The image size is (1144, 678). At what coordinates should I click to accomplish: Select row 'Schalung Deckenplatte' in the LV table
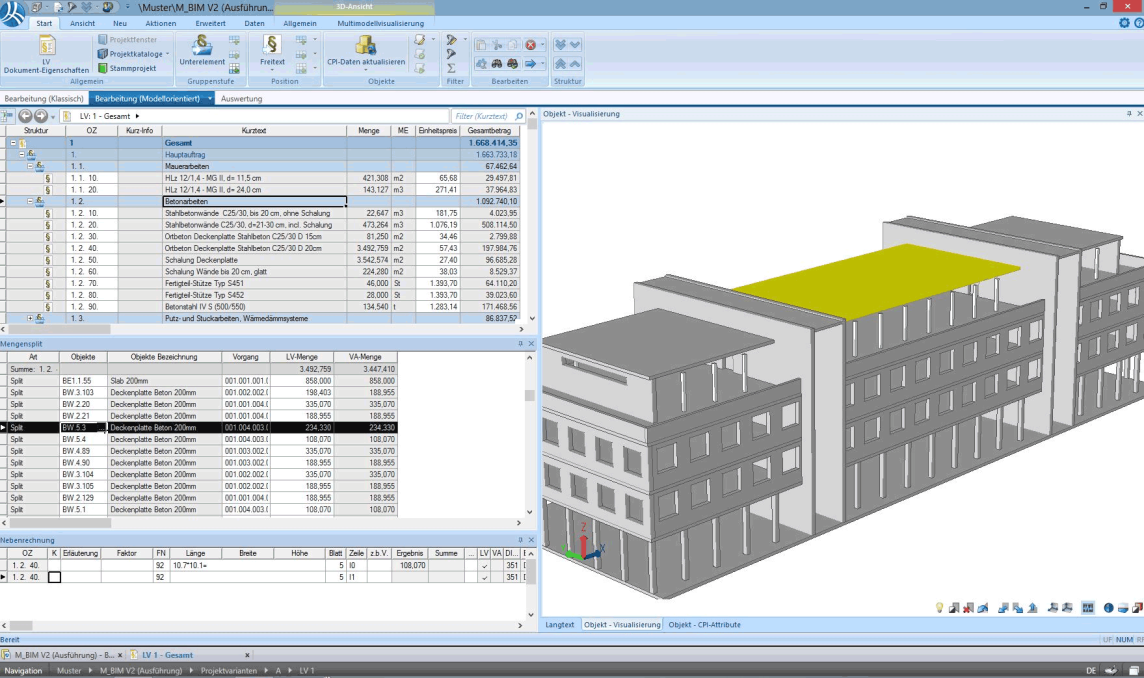coord(259,260)
